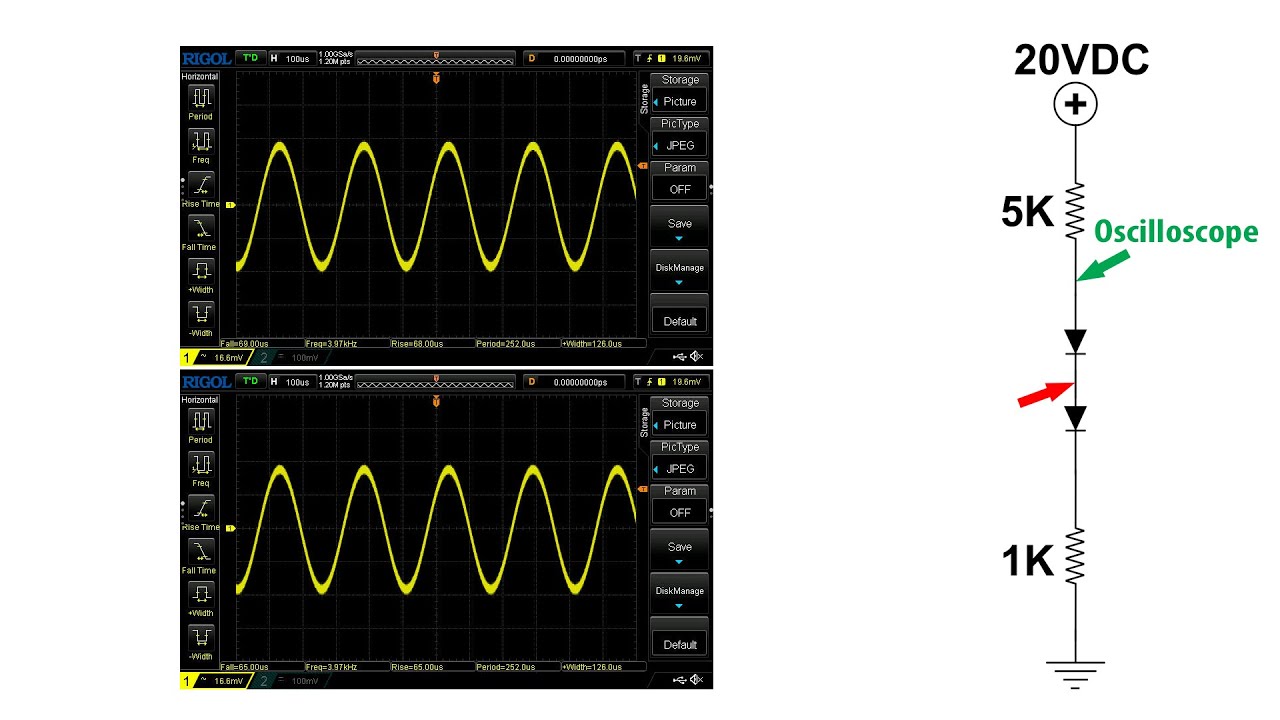Click the T'D trigger status in upper scope

tap(250, 58)
